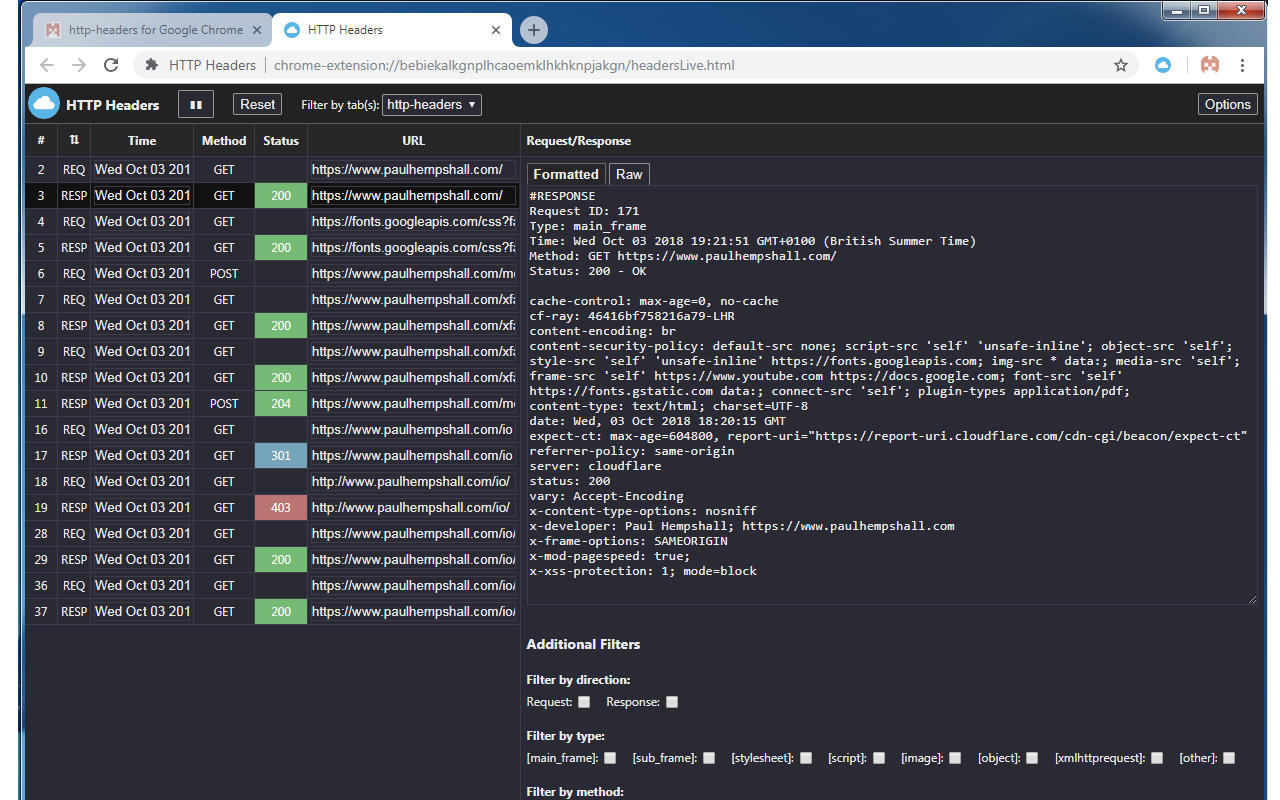
Task: Select the red 403 status row
Action: click(x=272, y=508)
